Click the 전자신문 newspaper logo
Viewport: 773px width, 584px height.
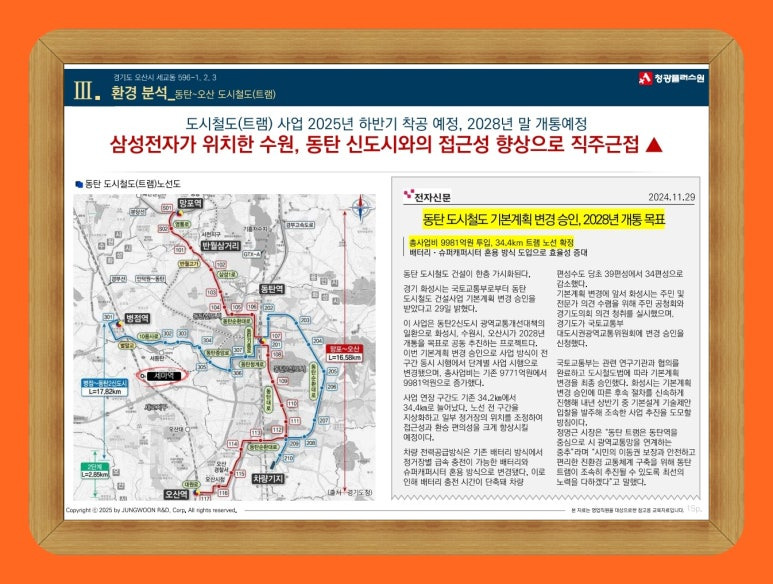coord(427,197)
